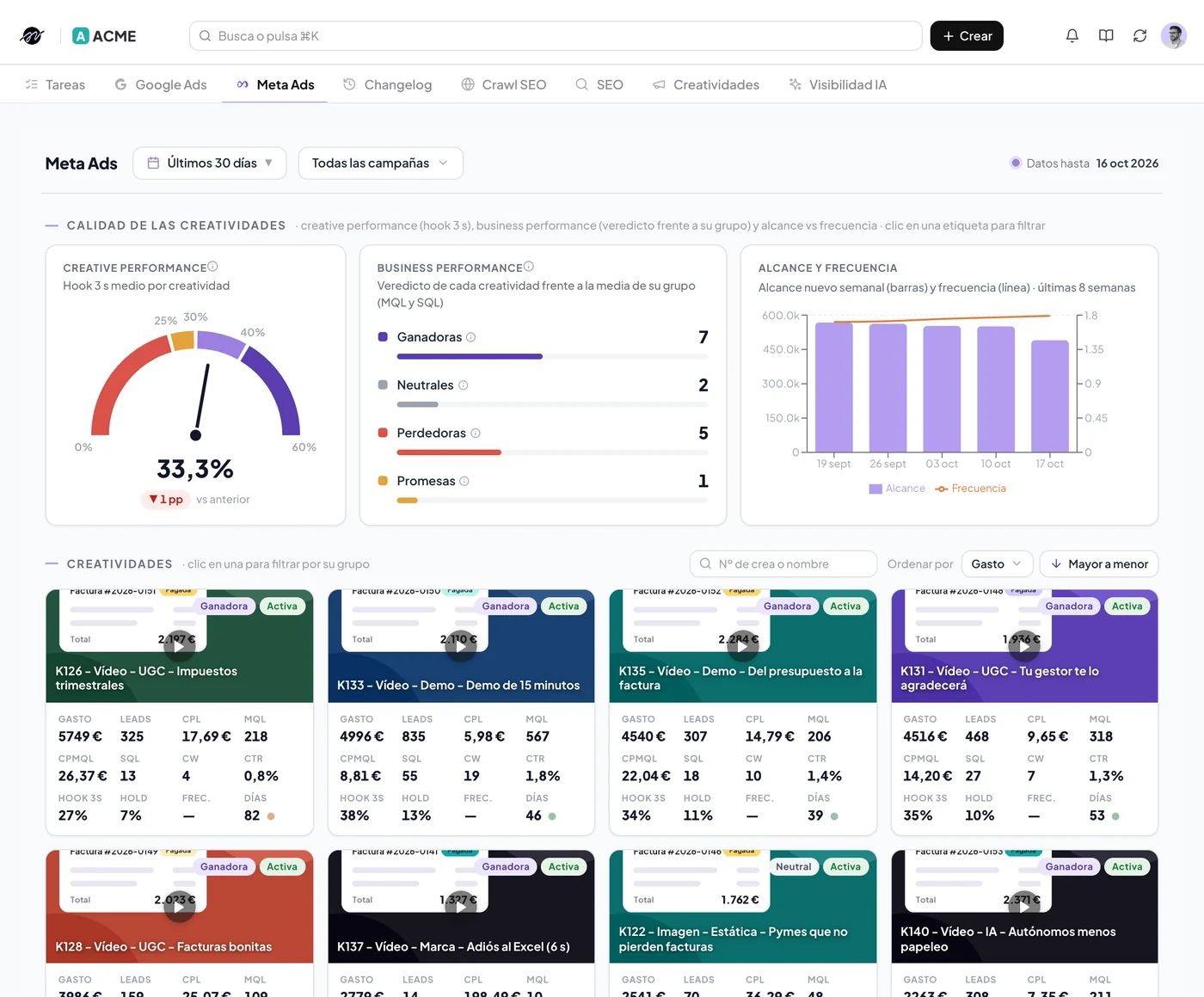The height and width of the screenshot is (997, 1204).
Task: Open the Creatividades tab
Action: 706,84
